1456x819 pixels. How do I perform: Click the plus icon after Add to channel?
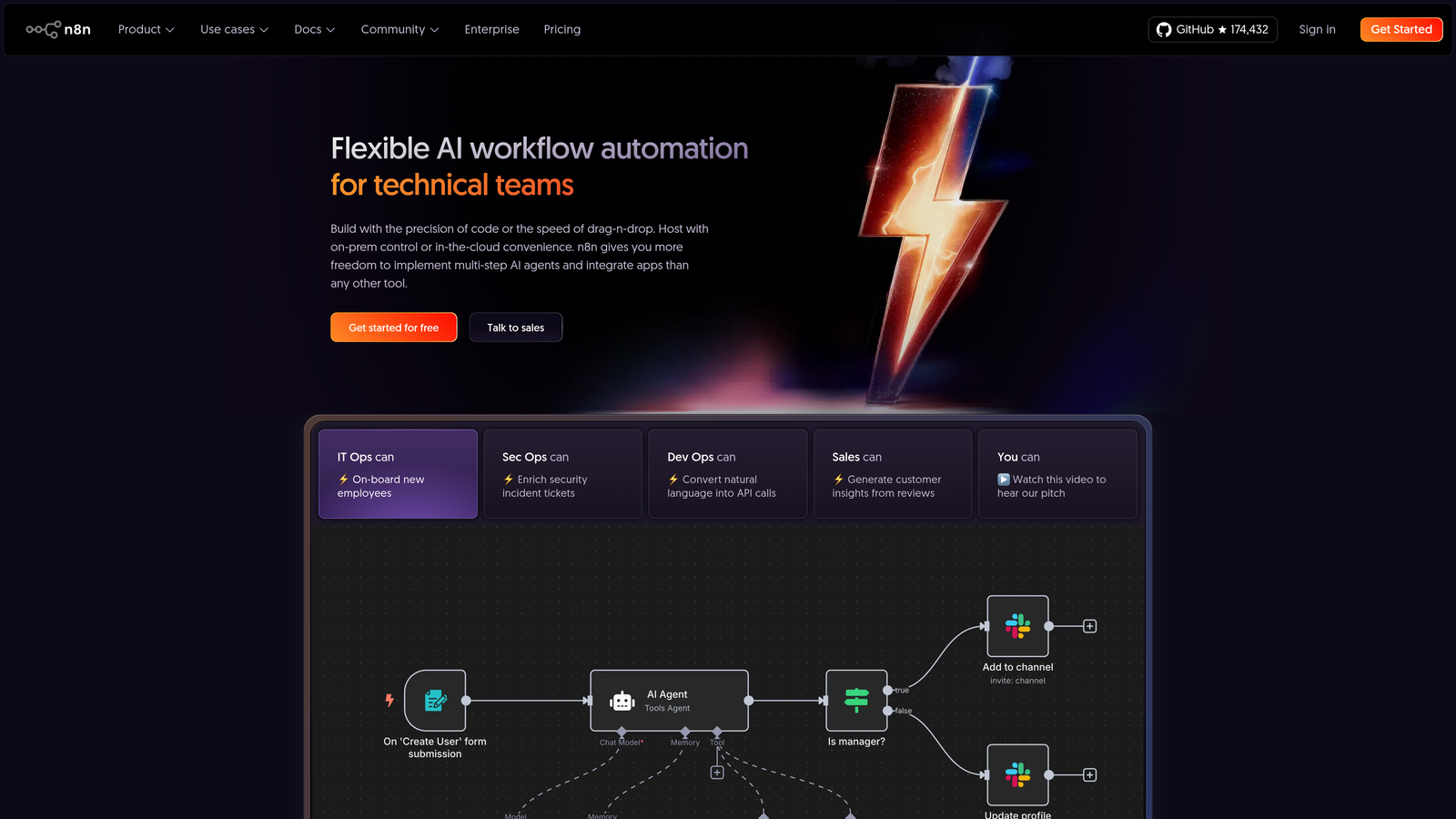pos(1088,626)
